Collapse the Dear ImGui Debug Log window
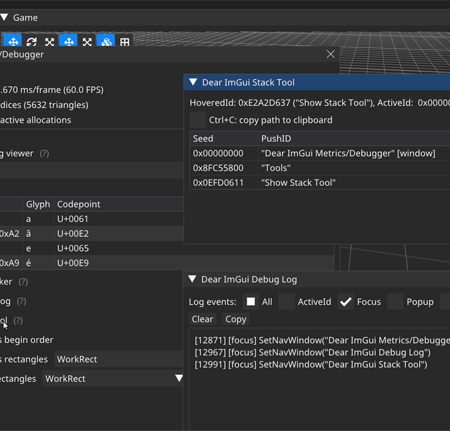 click(192, 279)
